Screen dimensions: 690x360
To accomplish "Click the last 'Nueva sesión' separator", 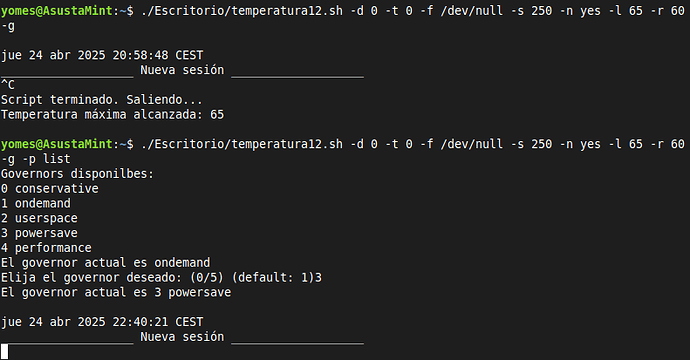I will [x=182, y=337].
